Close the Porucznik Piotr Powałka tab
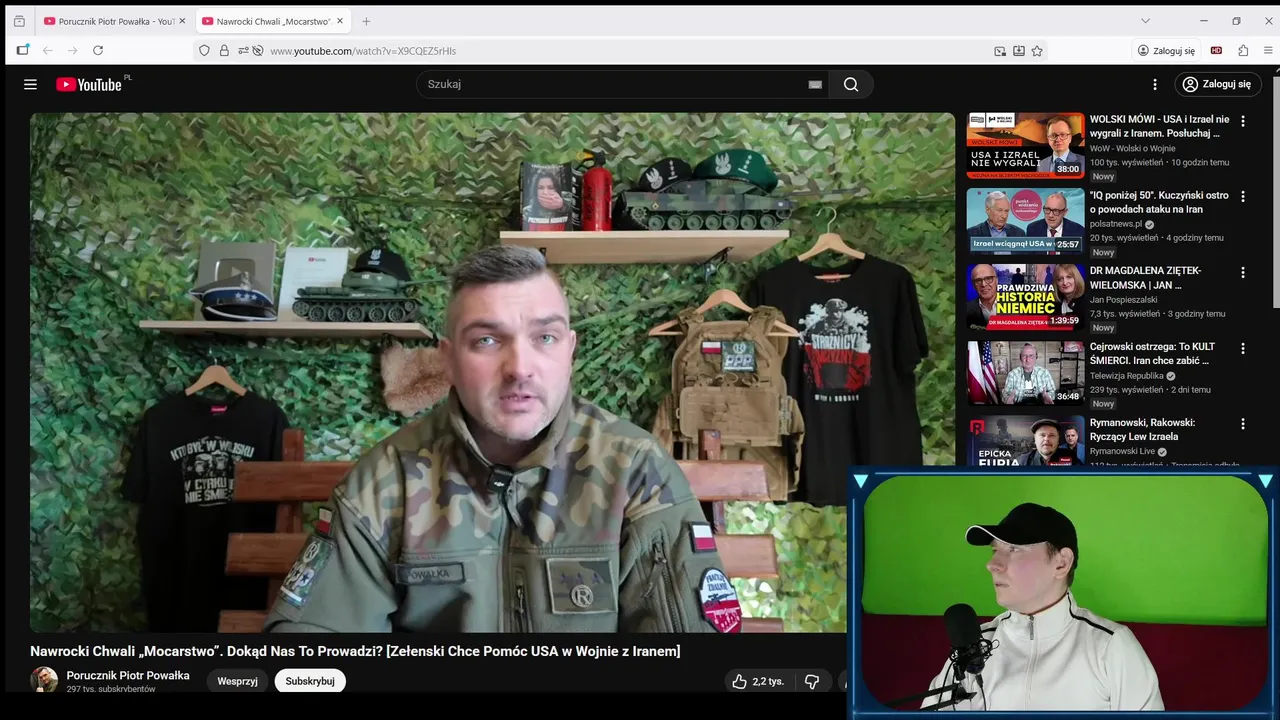Screen dimensions: 1280x720 click(182, 21)
